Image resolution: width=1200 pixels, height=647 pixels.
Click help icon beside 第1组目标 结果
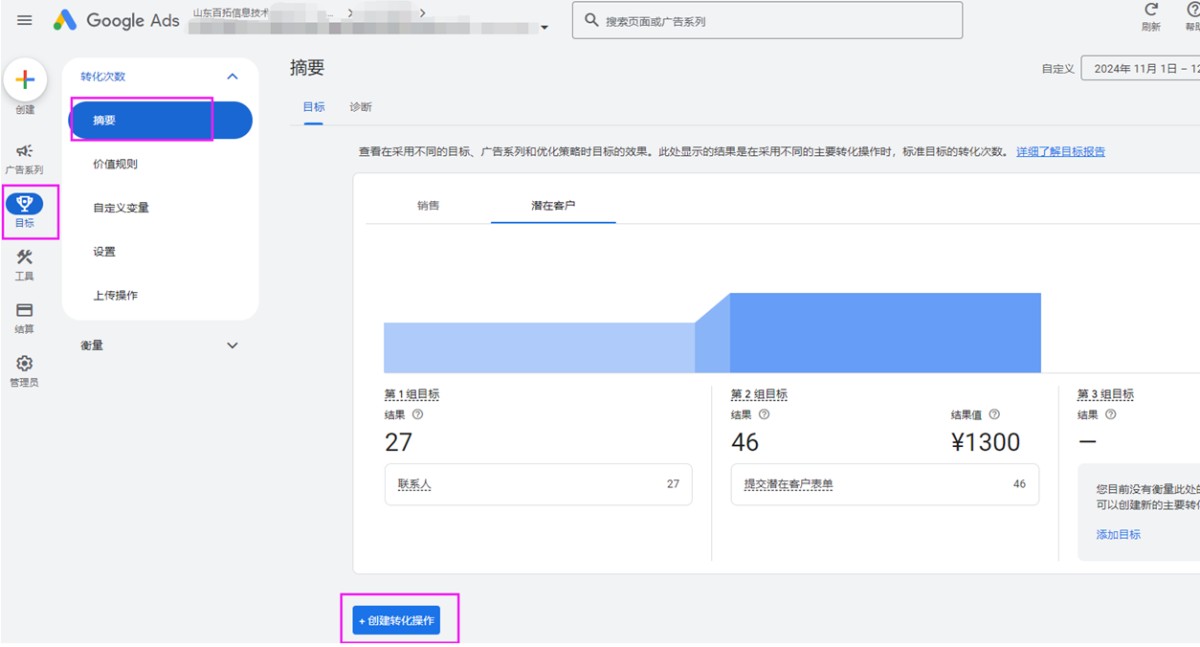point(418,414)
